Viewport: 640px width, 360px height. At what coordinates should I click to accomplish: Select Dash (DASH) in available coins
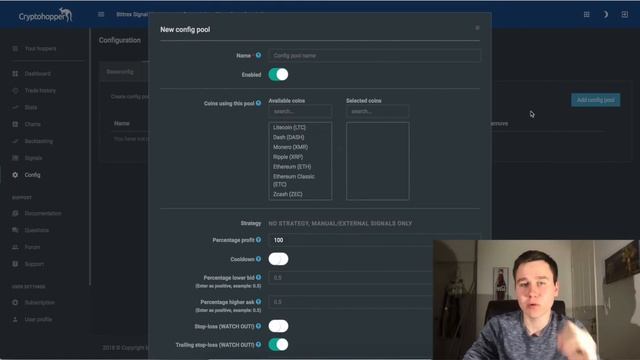[x=288, y=137]
